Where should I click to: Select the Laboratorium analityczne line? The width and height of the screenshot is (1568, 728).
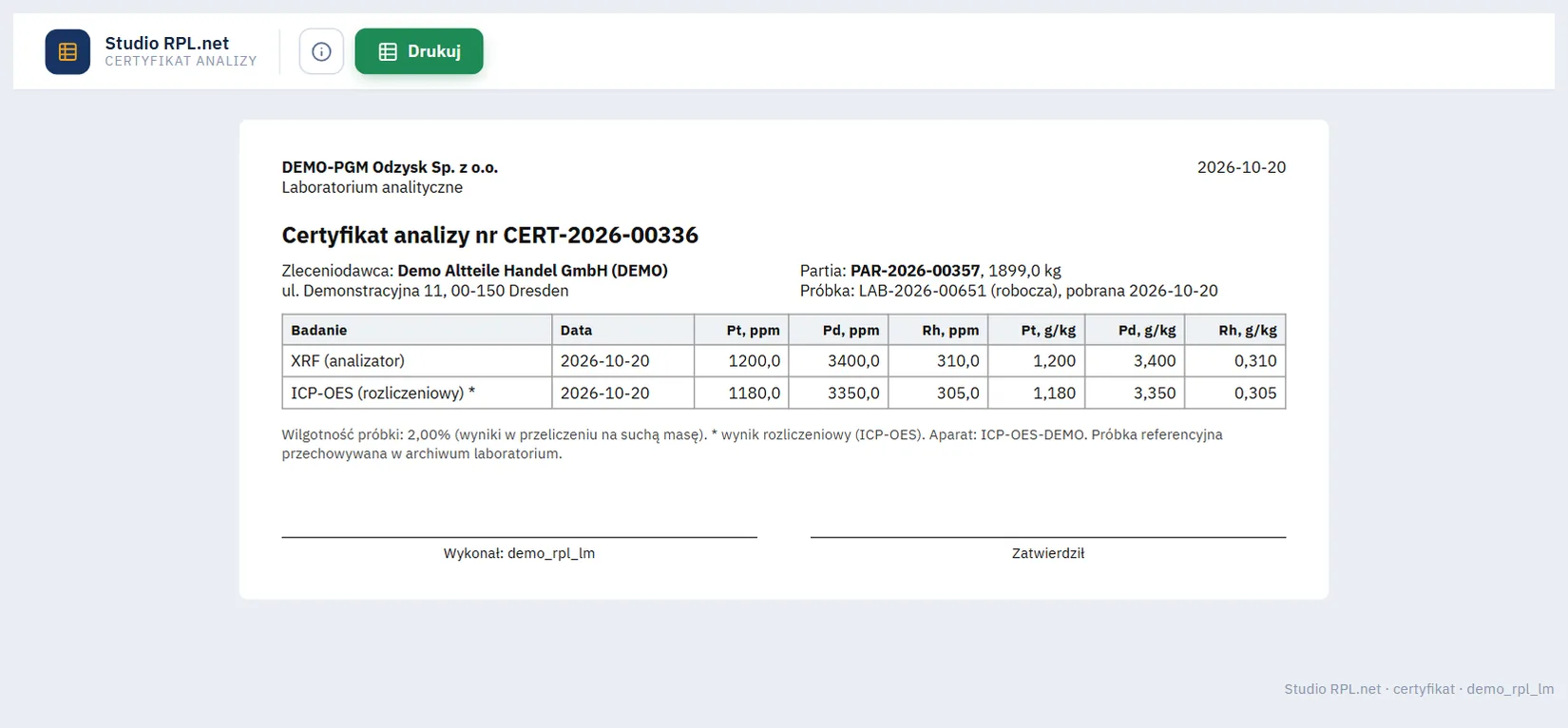pyautogui.click(x=373, y=187)
